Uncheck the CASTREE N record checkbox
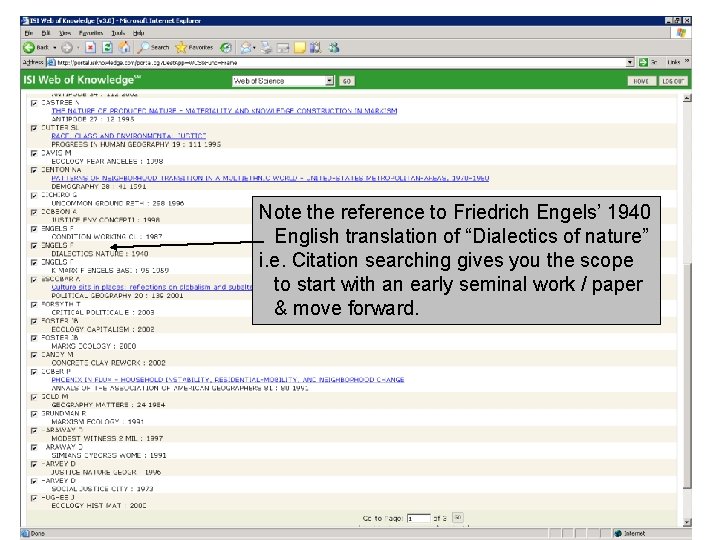Screen dimensions: 720x540 [x=34, y=103]
